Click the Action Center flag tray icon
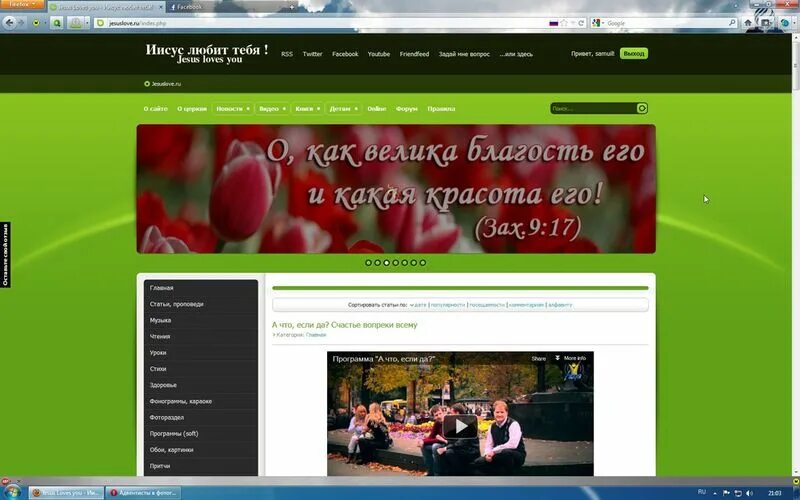 [x=726, y=493]
